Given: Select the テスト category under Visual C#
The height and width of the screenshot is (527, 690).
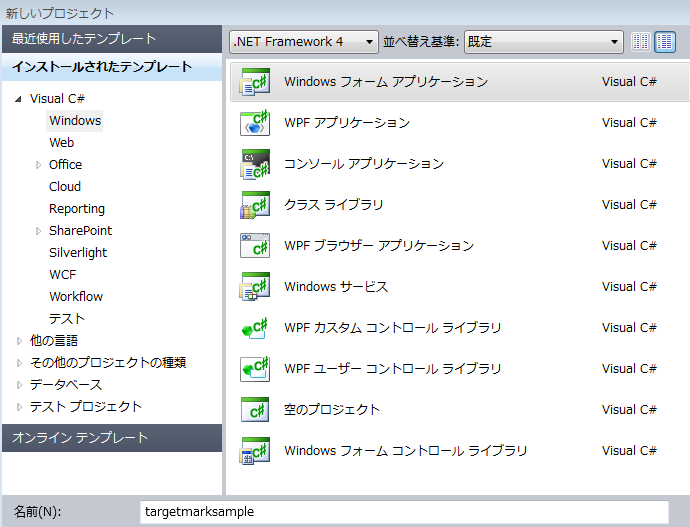Looking at the screenshot, I should pyautogui.click(x=66, y=318).
